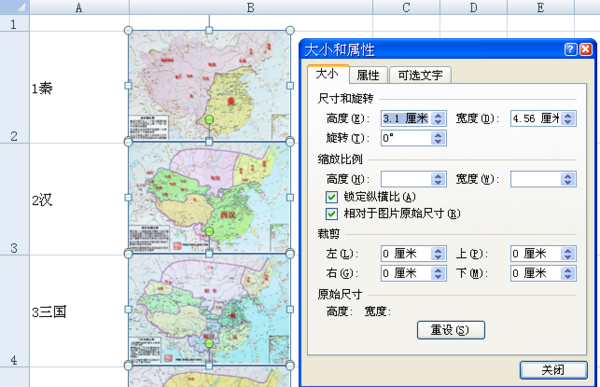
Task: Toggle the 相对于图片原始尺寸 checkbox
Action: (x=332, y=214)
